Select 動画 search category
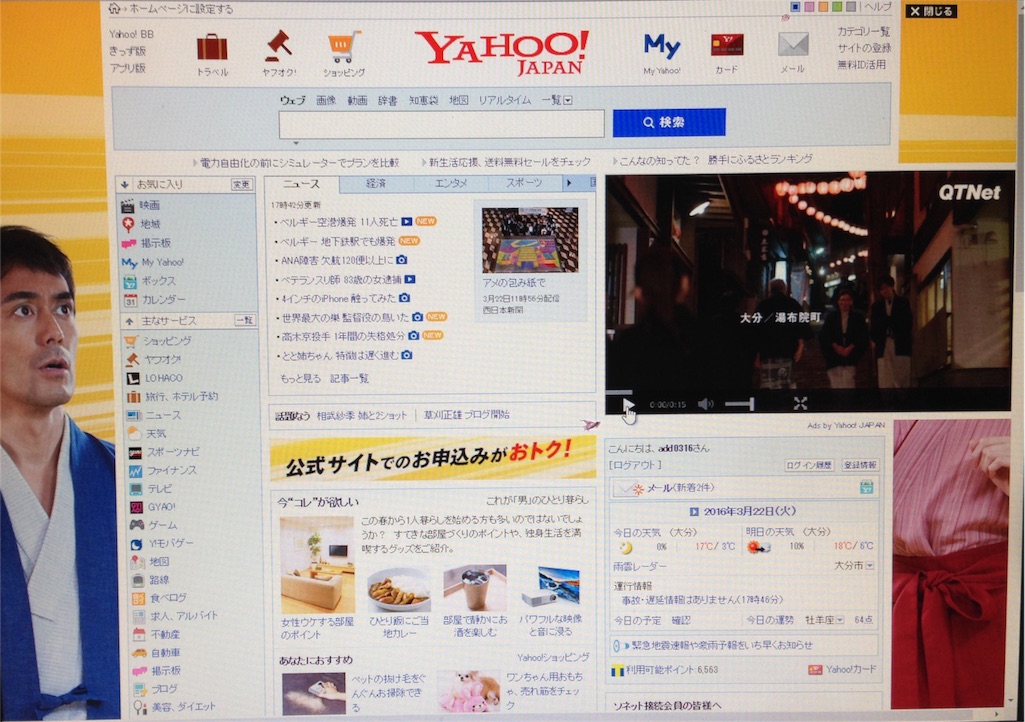 pos(357,100)
